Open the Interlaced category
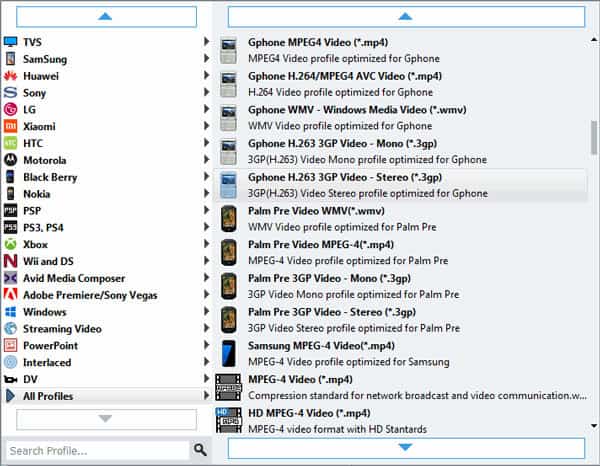This screenshot has height=466, width=600. [106, 362]
